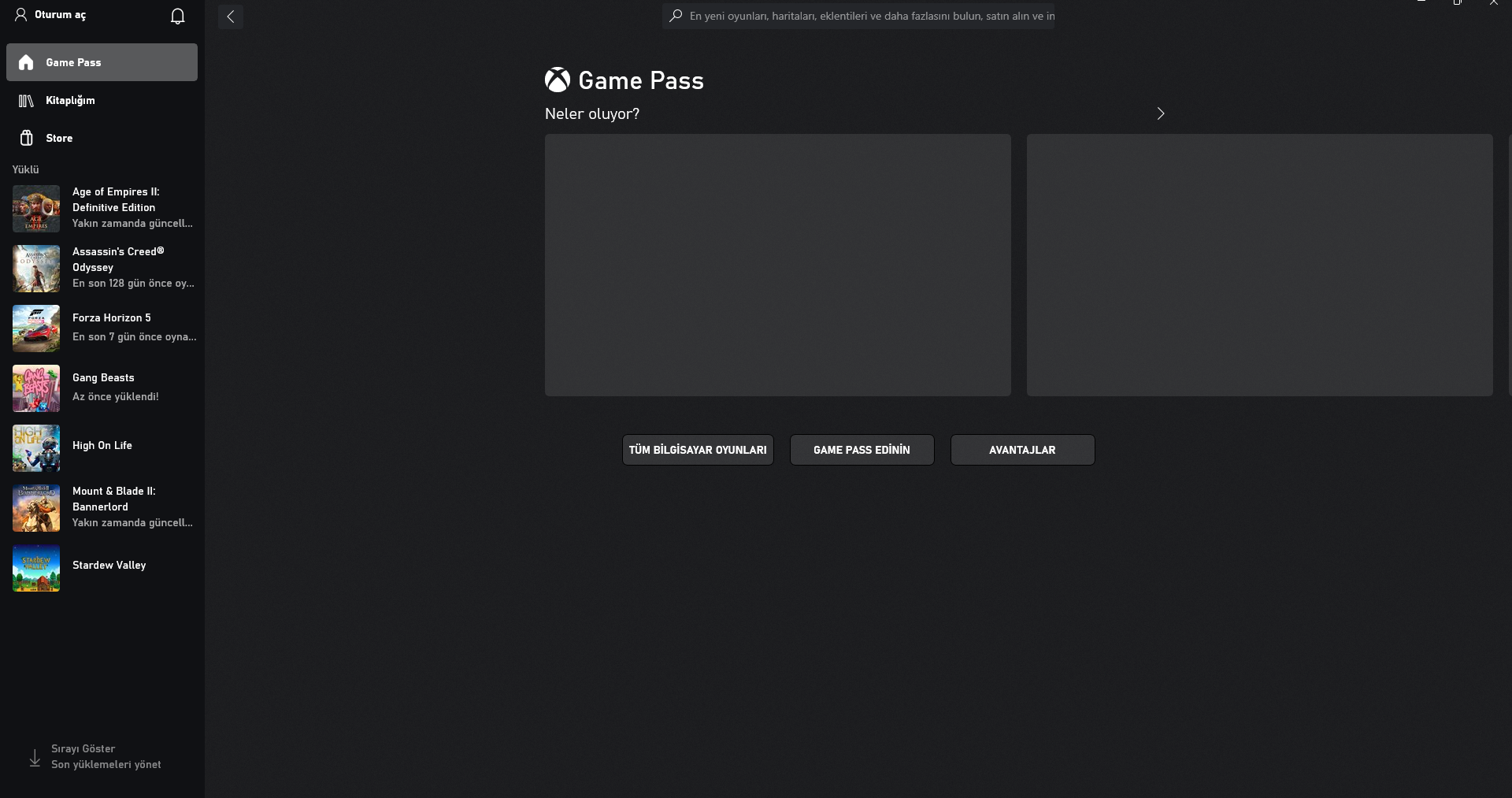Click the Game Pass home icon
This screenshot has width=1512, height=798.
pyautogui.click(x=26, y=62)
